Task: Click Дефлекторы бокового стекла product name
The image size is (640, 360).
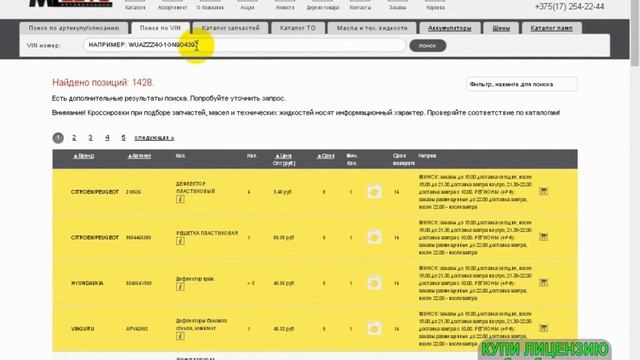Action: 201,324
